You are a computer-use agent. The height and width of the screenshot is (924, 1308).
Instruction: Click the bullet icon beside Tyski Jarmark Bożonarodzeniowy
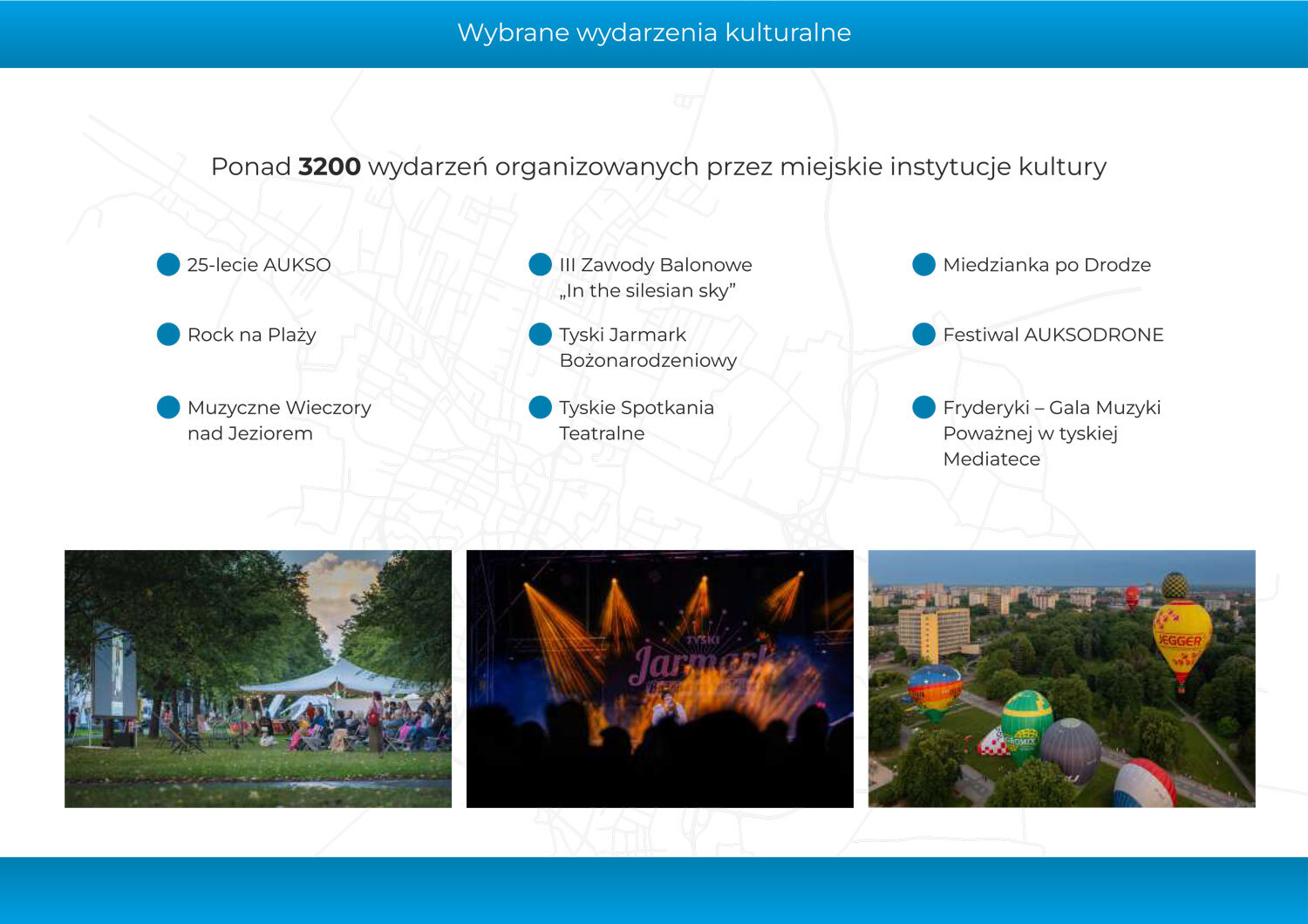[x=540, y=334]
